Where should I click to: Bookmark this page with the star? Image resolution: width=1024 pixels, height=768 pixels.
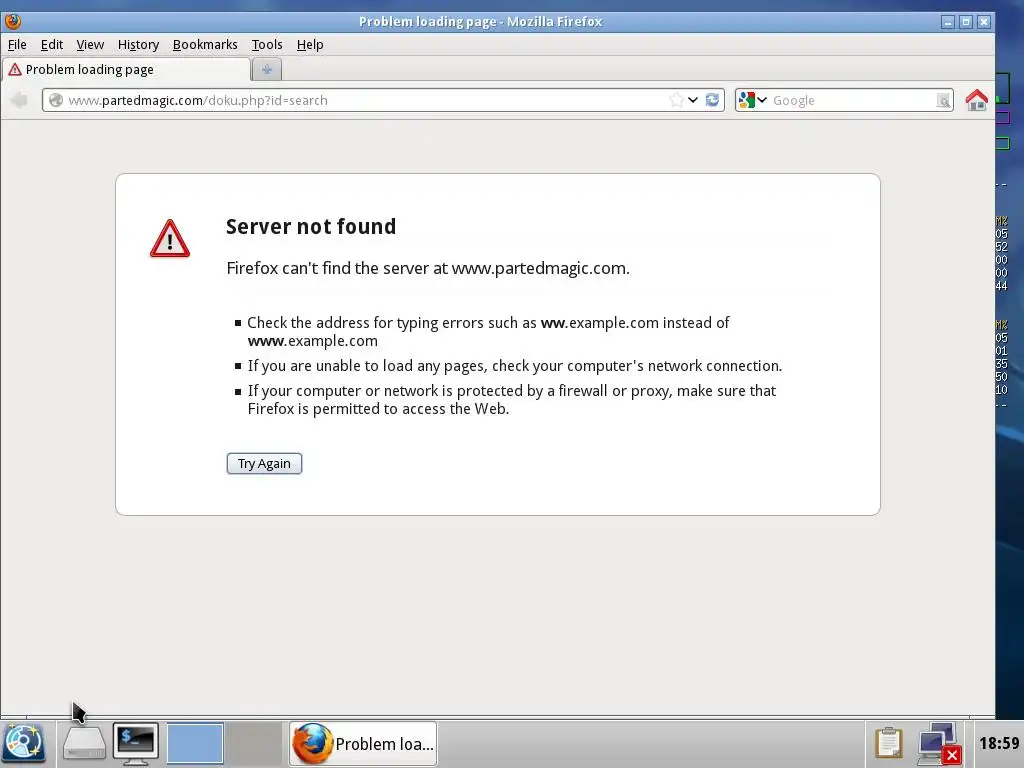pyautogui.click(x=676, y=100)
